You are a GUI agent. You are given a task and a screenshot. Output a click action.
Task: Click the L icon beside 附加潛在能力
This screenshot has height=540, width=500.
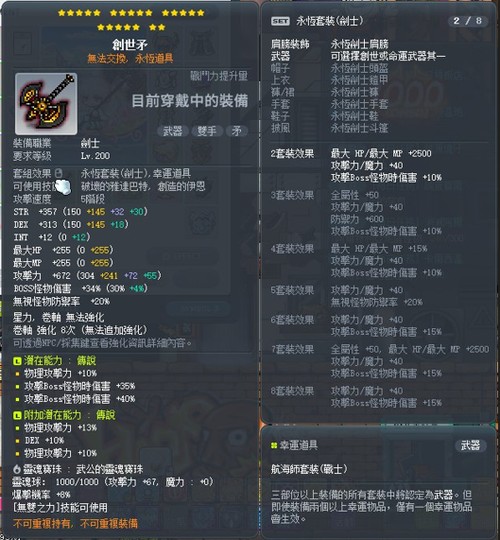tap(17, 415)
